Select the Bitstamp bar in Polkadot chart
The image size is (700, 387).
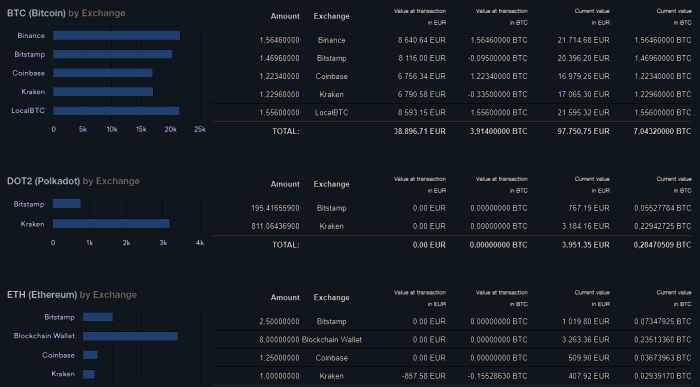point(67,204)
